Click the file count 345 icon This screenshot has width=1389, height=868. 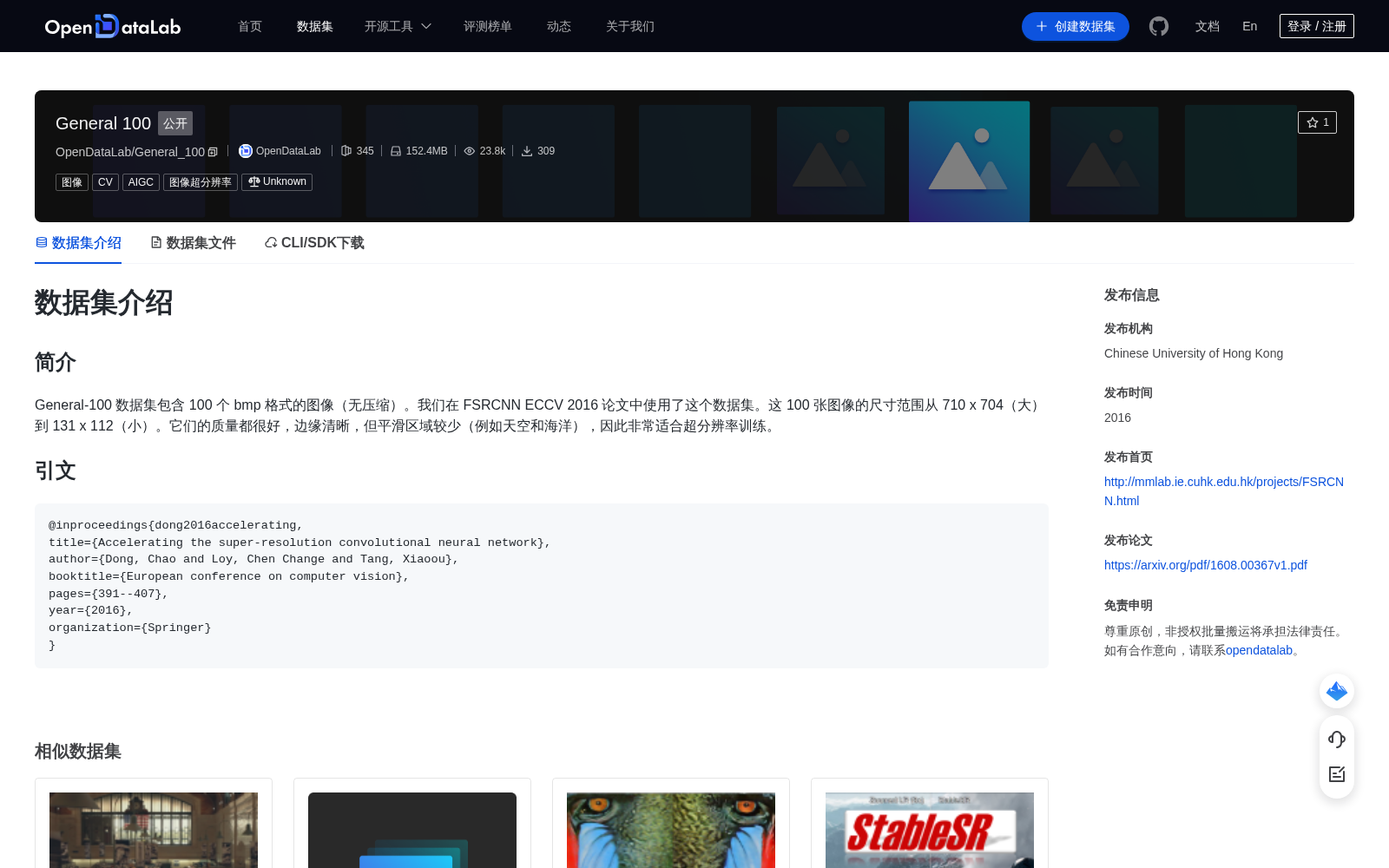click(x=346, y=151)
